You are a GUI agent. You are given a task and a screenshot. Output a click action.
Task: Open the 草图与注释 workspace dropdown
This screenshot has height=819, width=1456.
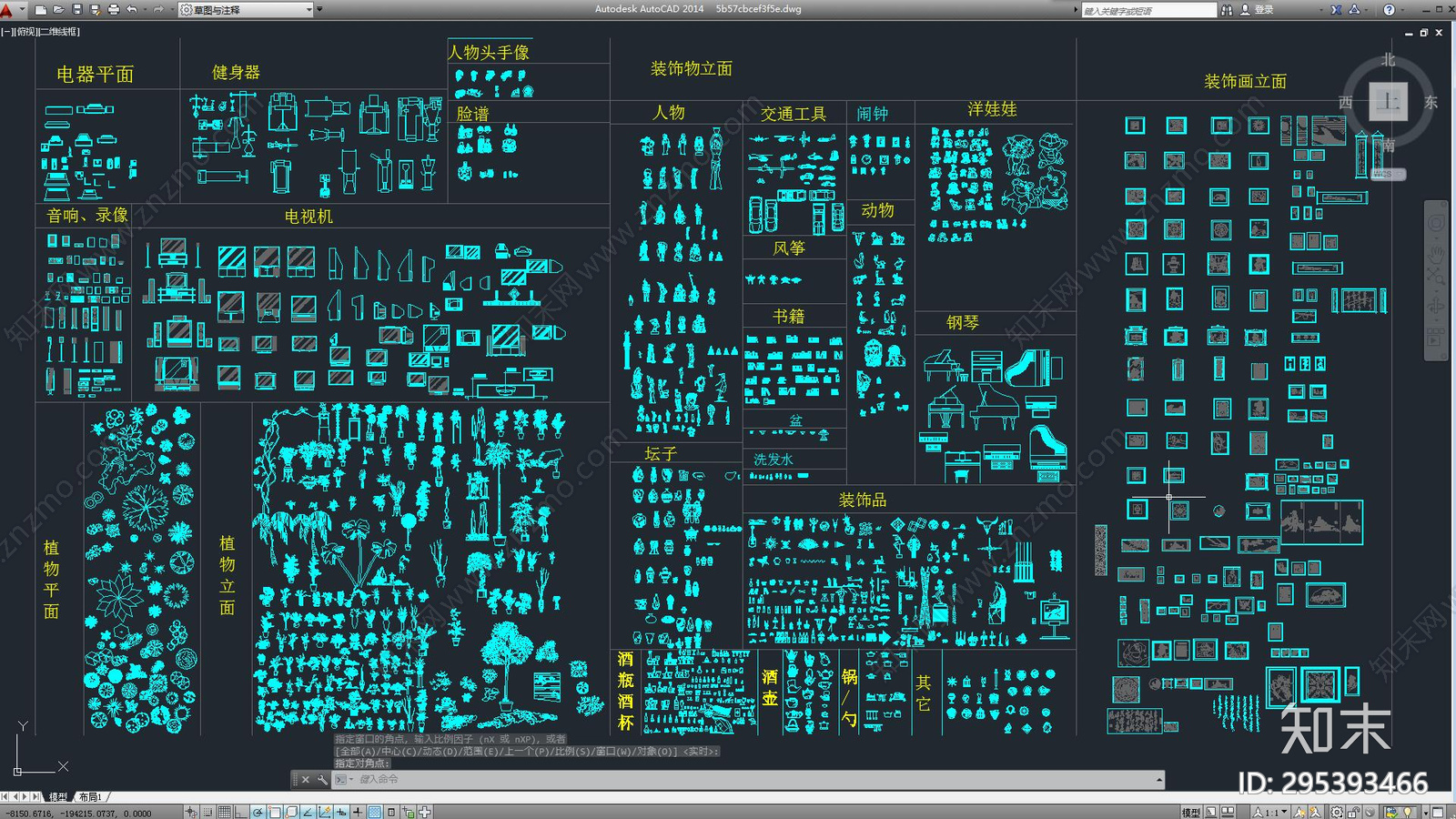[x=246, y=10]
